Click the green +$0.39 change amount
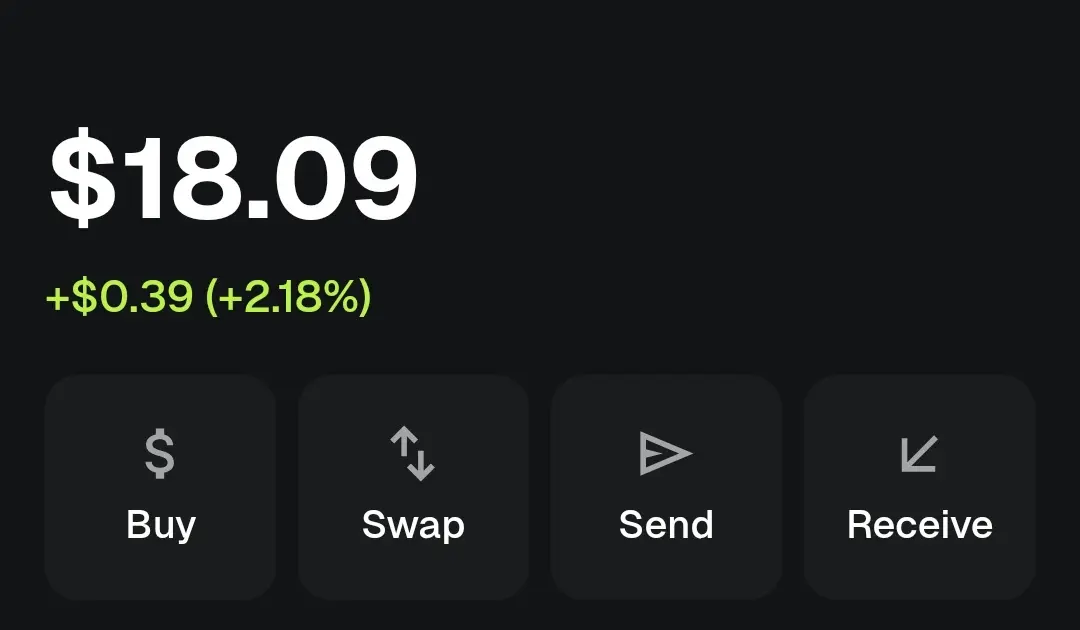This screenshot has height=630, width=1080. [x=119, y=297]
